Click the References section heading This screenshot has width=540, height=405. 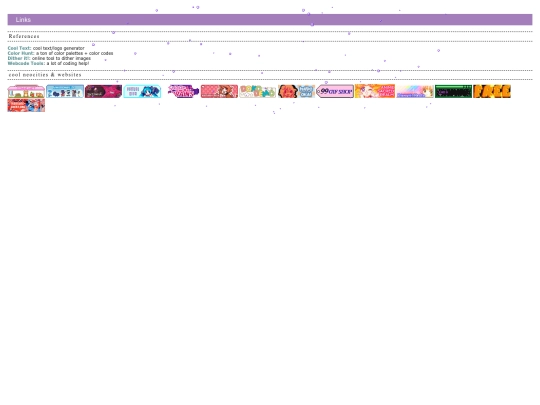24,36
